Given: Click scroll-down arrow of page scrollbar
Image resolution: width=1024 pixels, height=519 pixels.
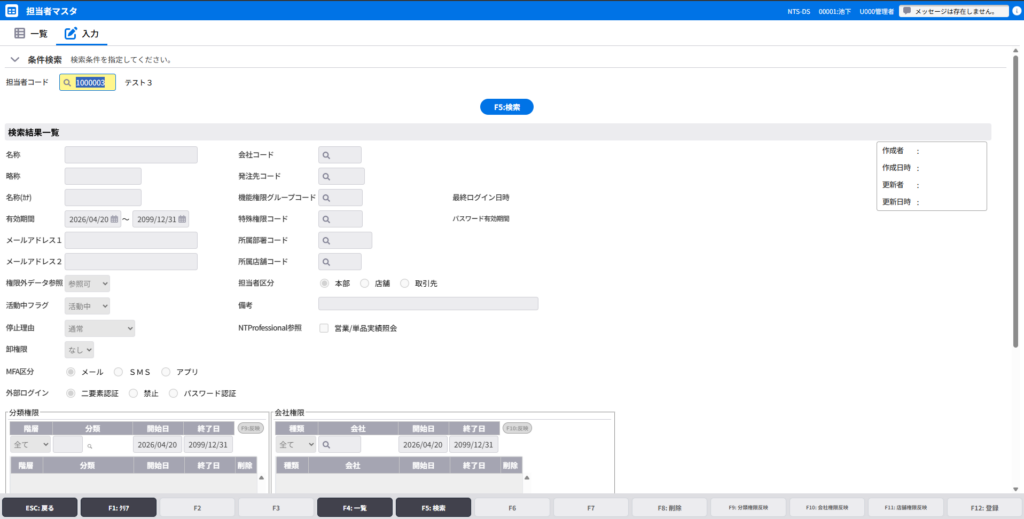Looking at the screenshot, I should [x=1016, y=490].
